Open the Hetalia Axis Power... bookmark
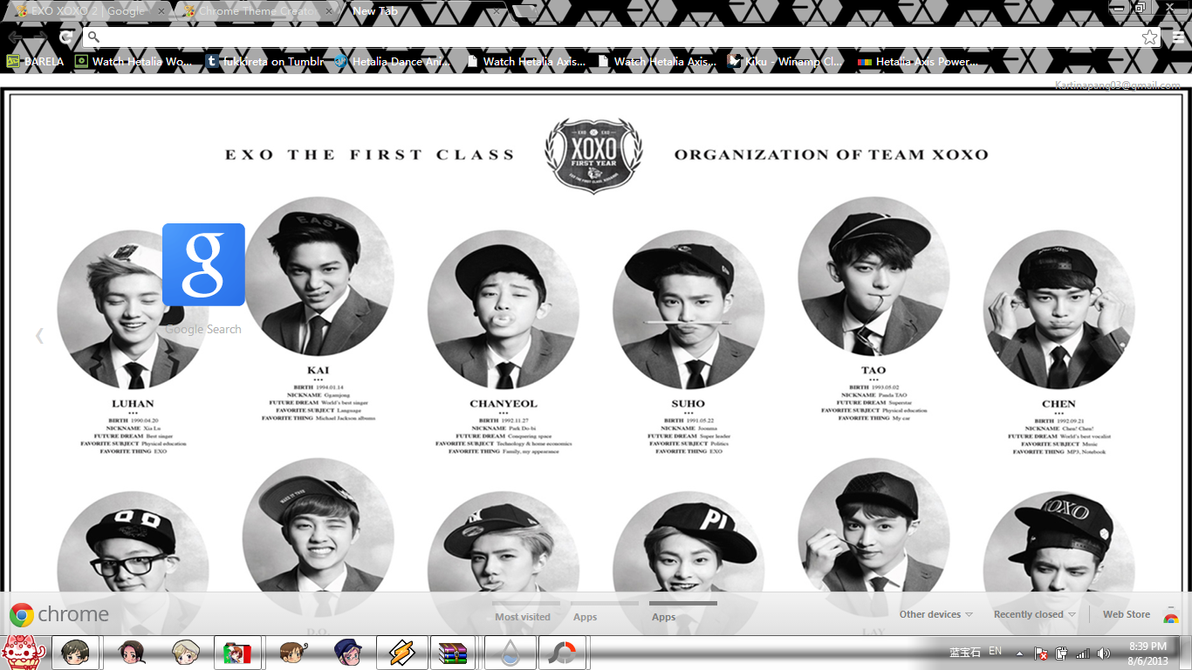The image size is (1192, 670). (918, 62)
